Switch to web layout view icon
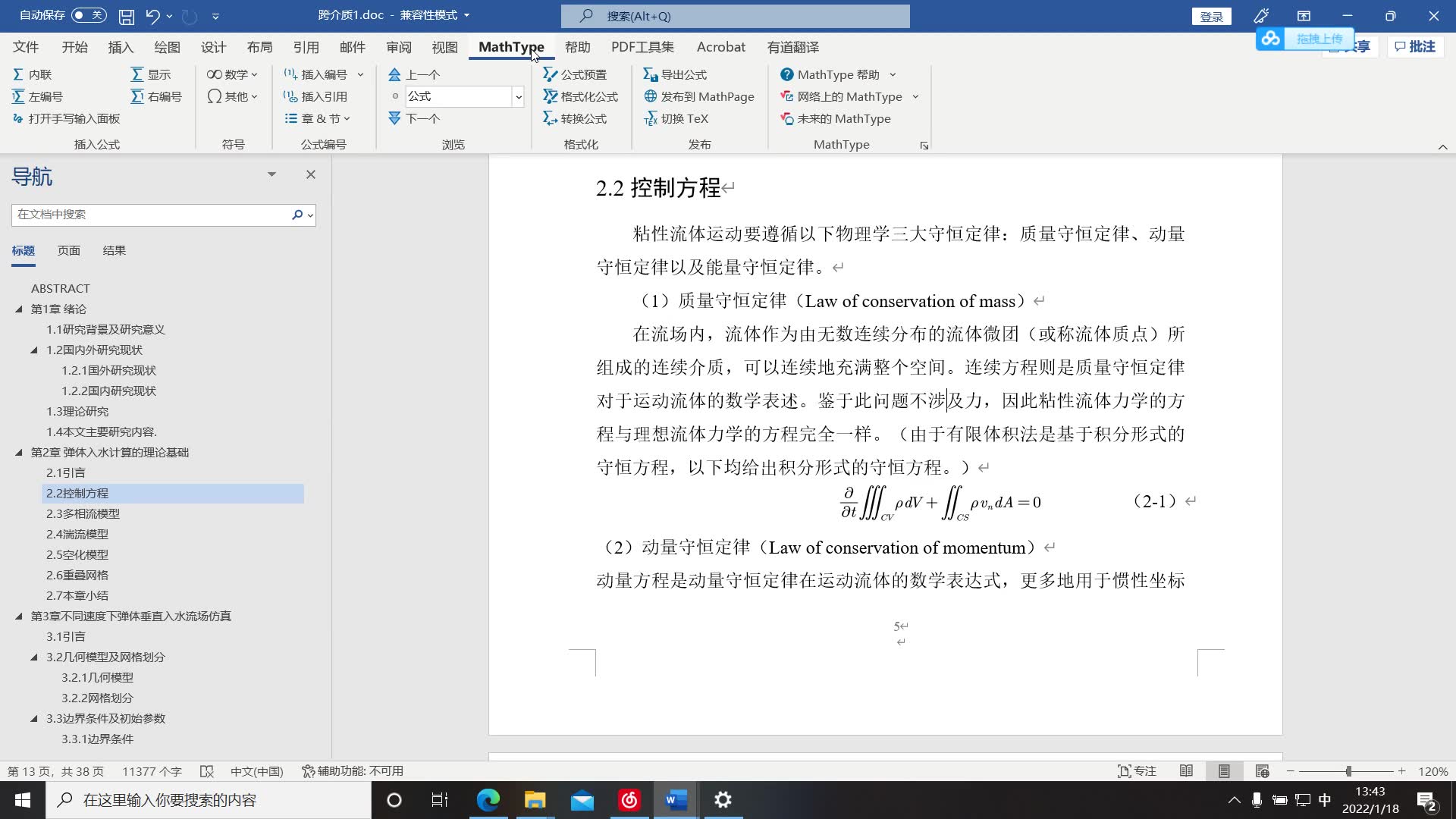The height and width of the screenshot is (819, 1456). click(x=1262, y=771)
